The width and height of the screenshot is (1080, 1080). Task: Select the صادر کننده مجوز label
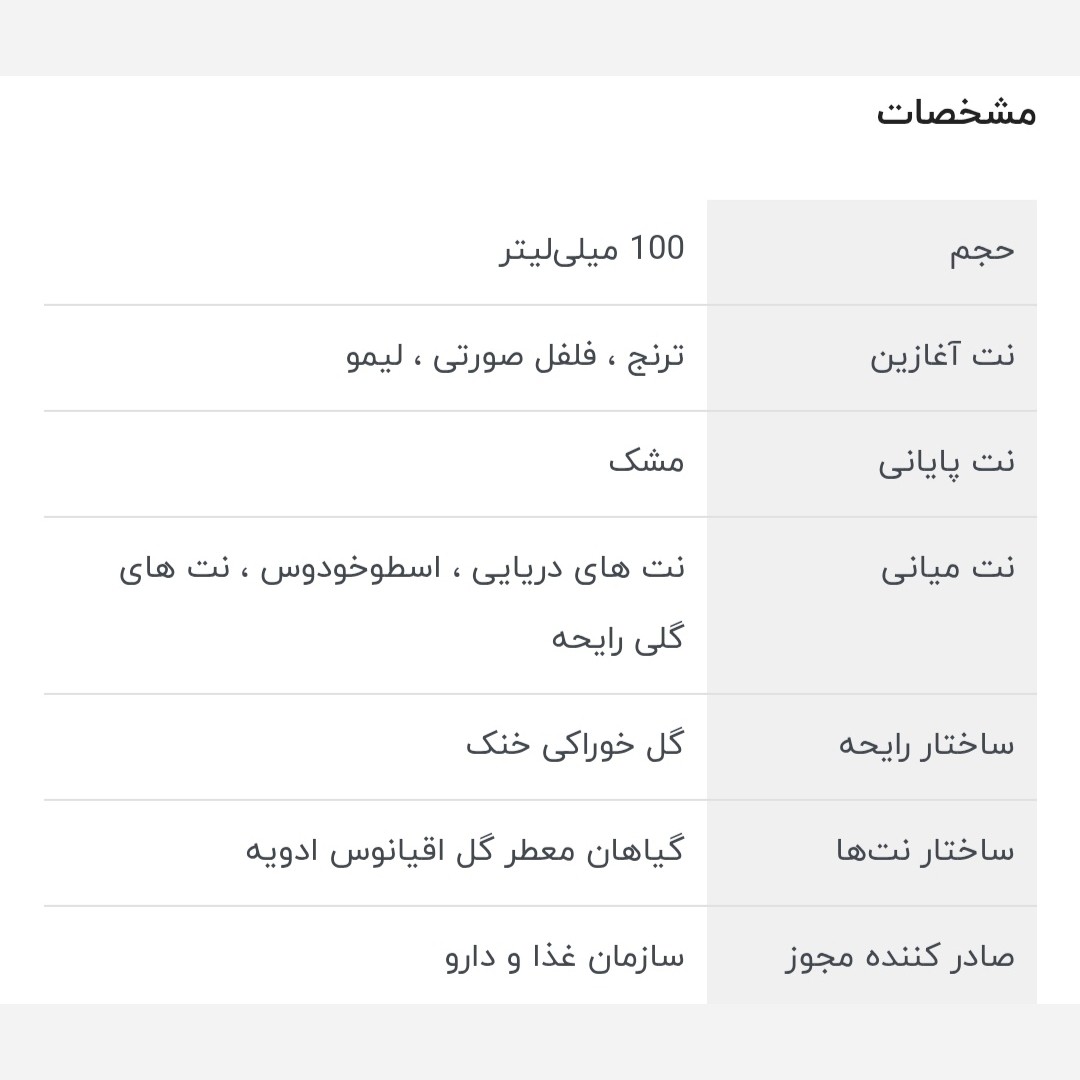tap(900, 957)
